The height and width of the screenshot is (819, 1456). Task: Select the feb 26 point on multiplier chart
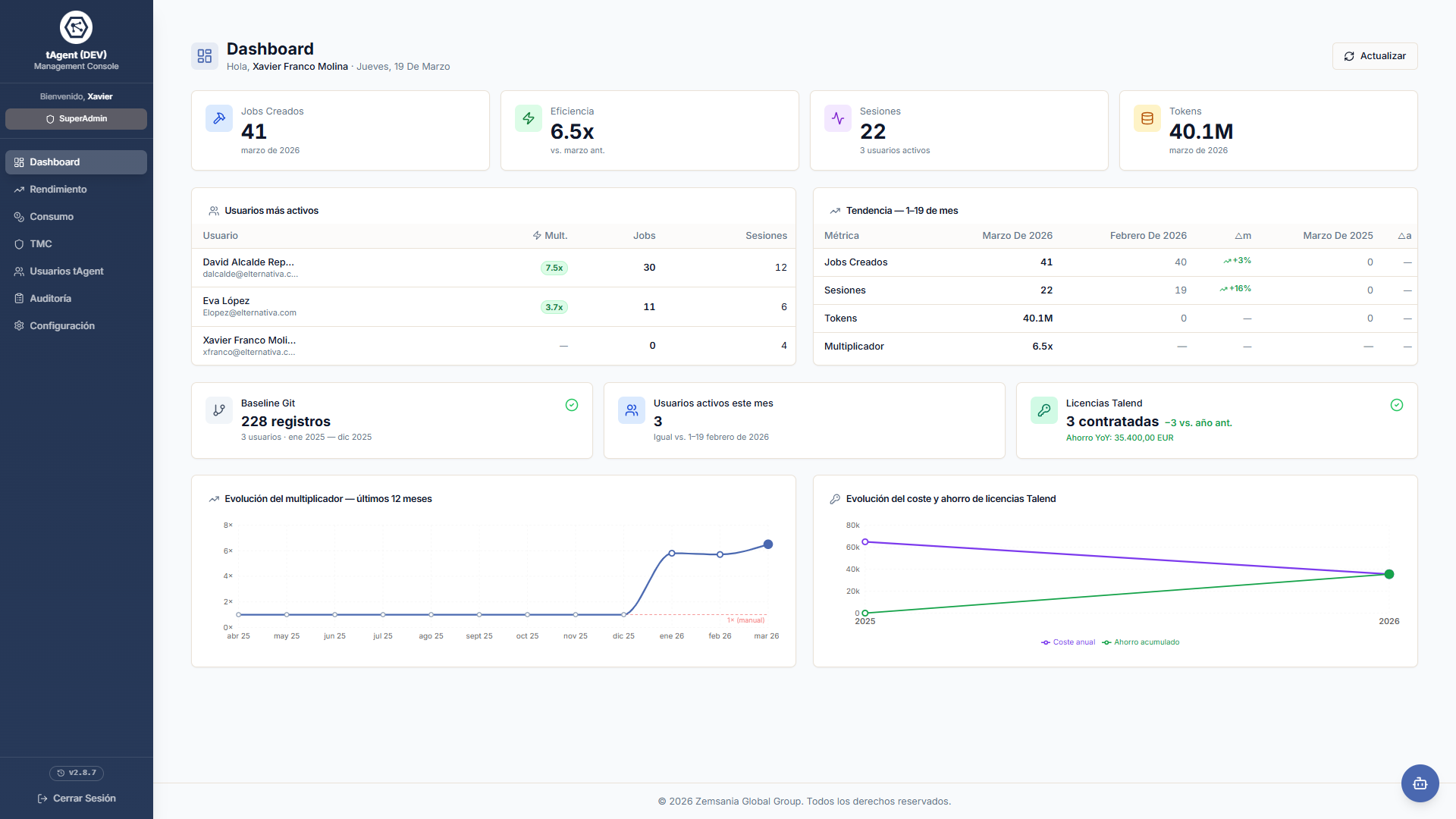[x=720, y=554]
